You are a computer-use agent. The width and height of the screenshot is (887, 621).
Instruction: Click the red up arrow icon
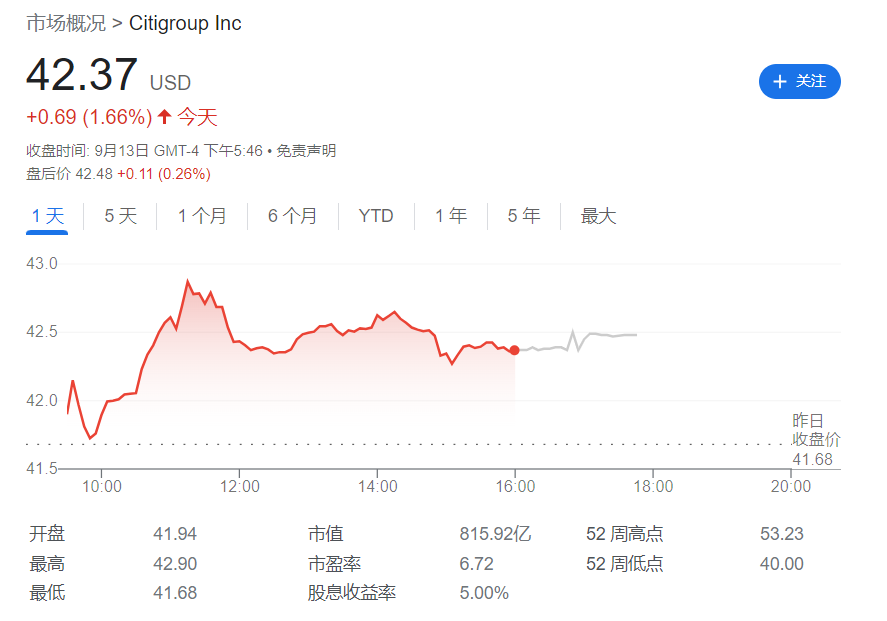tap(164, 117)
